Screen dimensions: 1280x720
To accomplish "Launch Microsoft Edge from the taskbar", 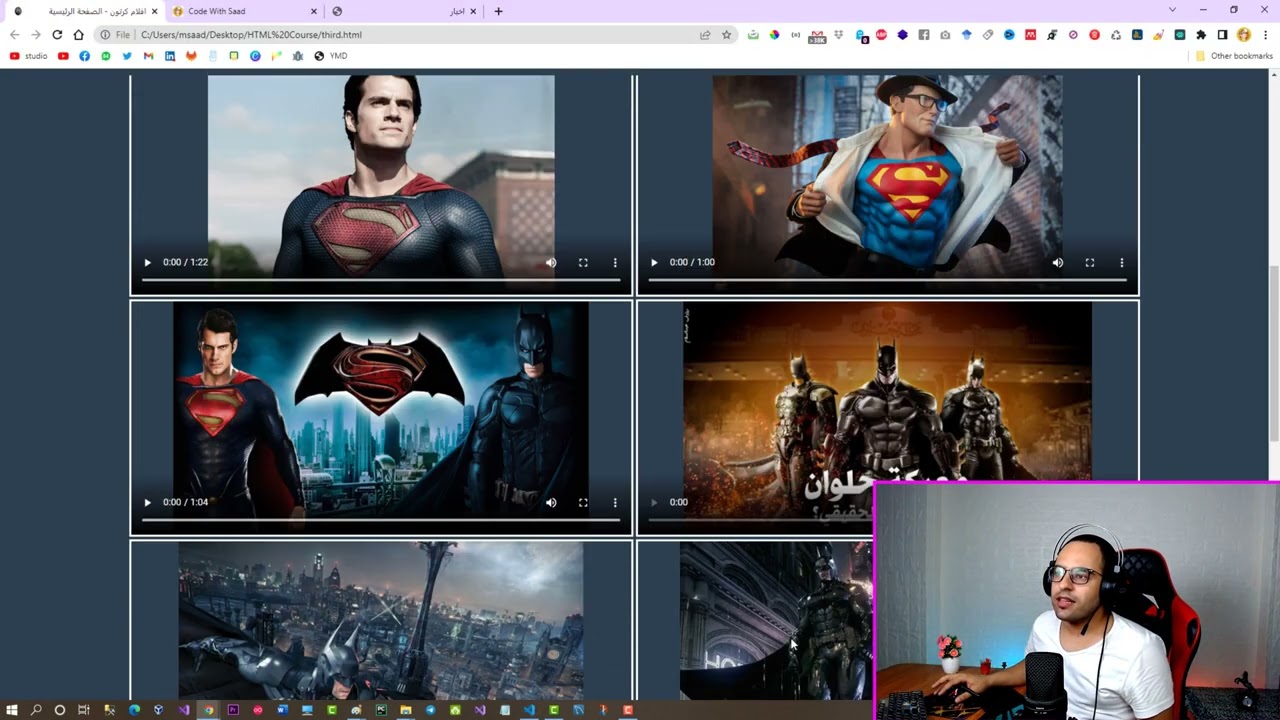I will 134,710.
